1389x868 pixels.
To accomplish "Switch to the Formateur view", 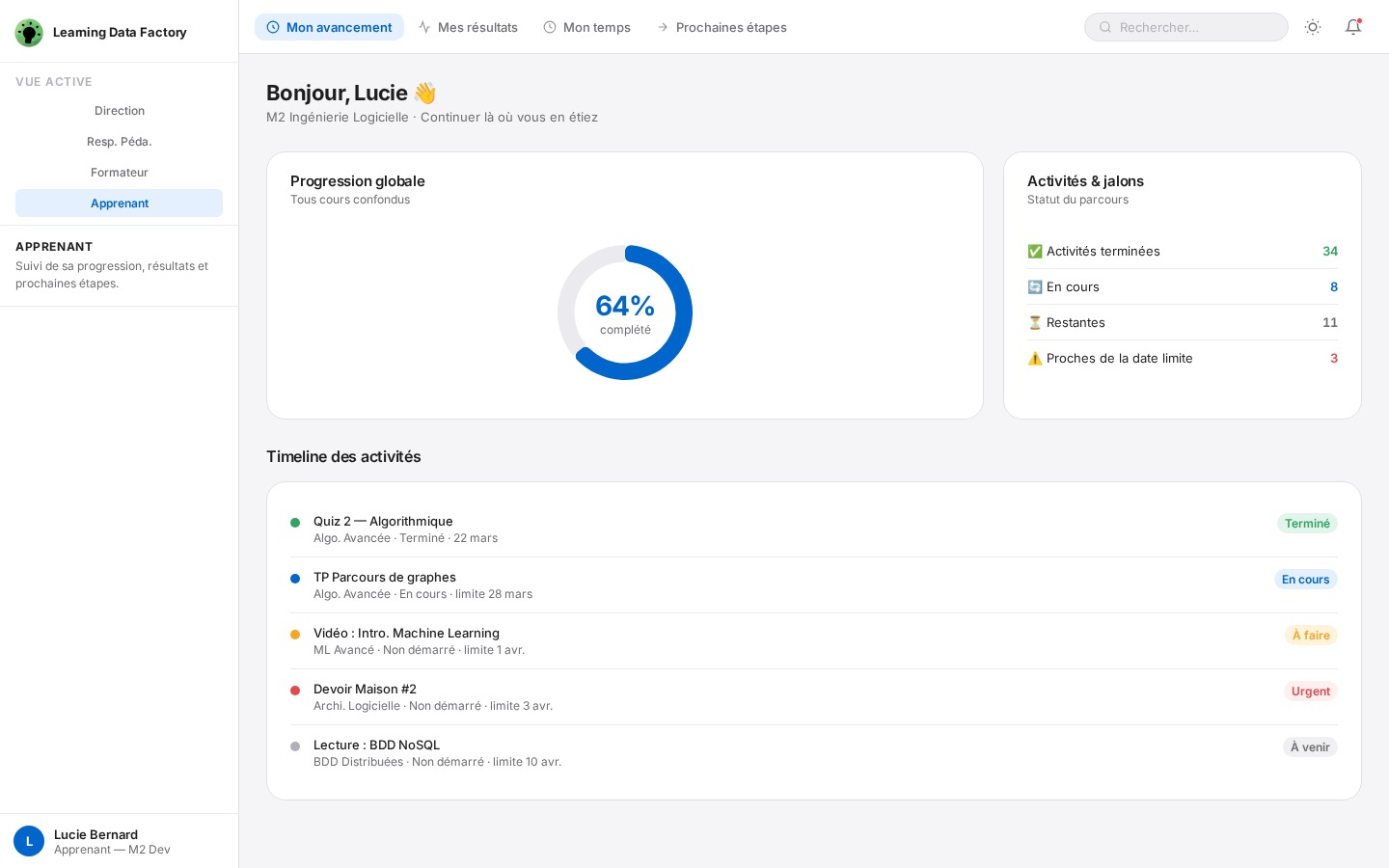I will point(120,173).
